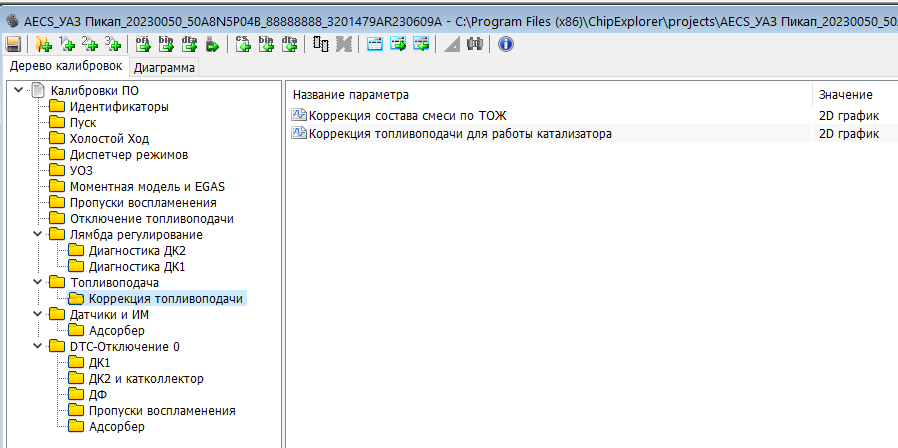Screen dimensions: 898x448
Task: Collapse the Калибровки ПО root node
Action: tap(19, 91)
